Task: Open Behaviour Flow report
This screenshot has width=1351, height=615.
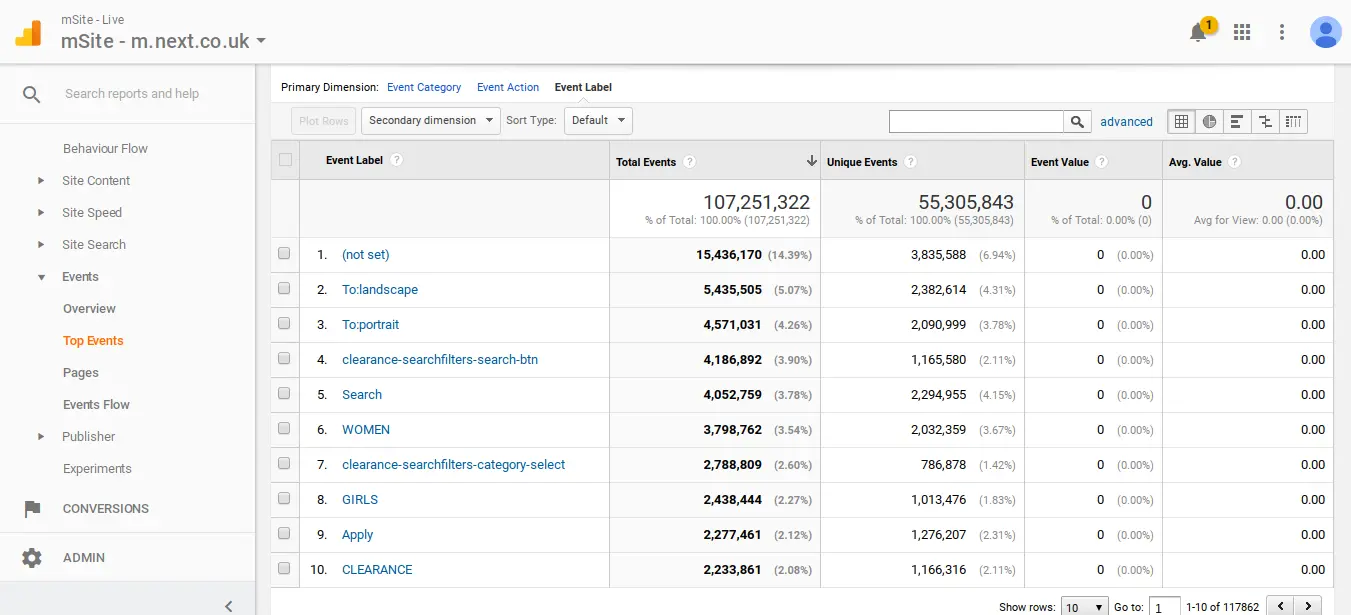Action: tap(105, 149)
